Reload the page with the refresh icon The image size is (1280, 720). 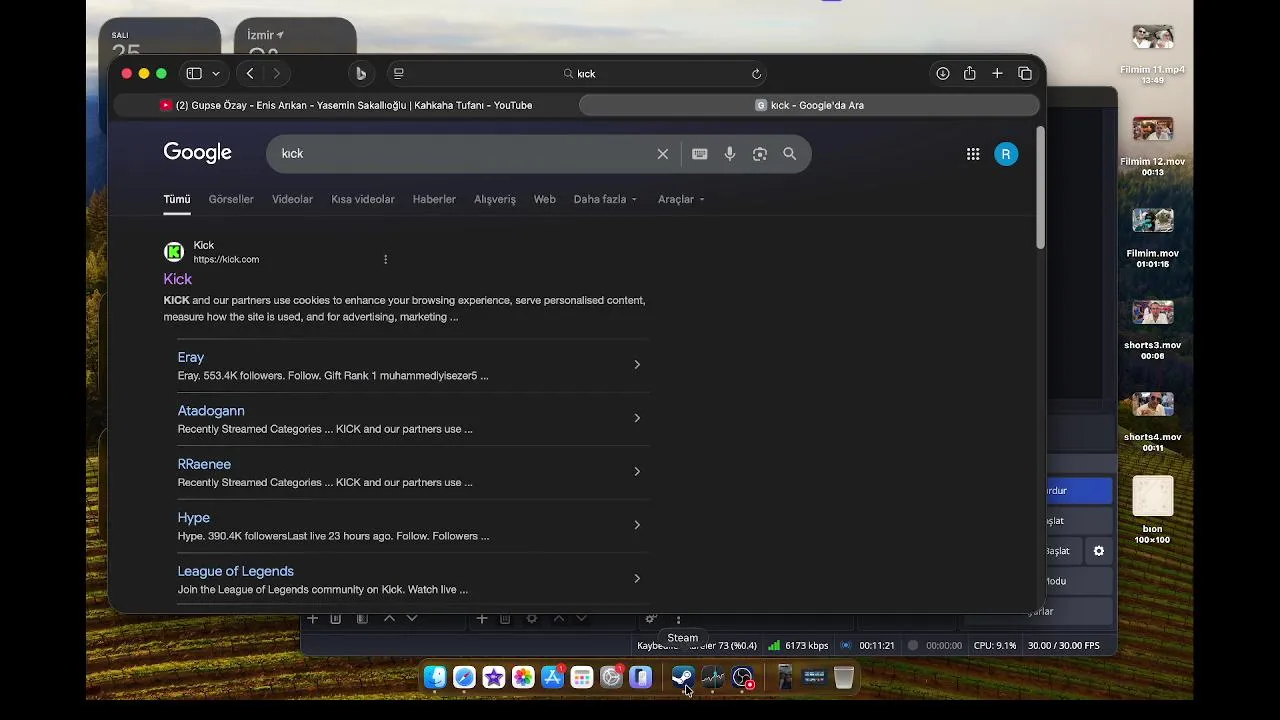[x=756, y=73]
